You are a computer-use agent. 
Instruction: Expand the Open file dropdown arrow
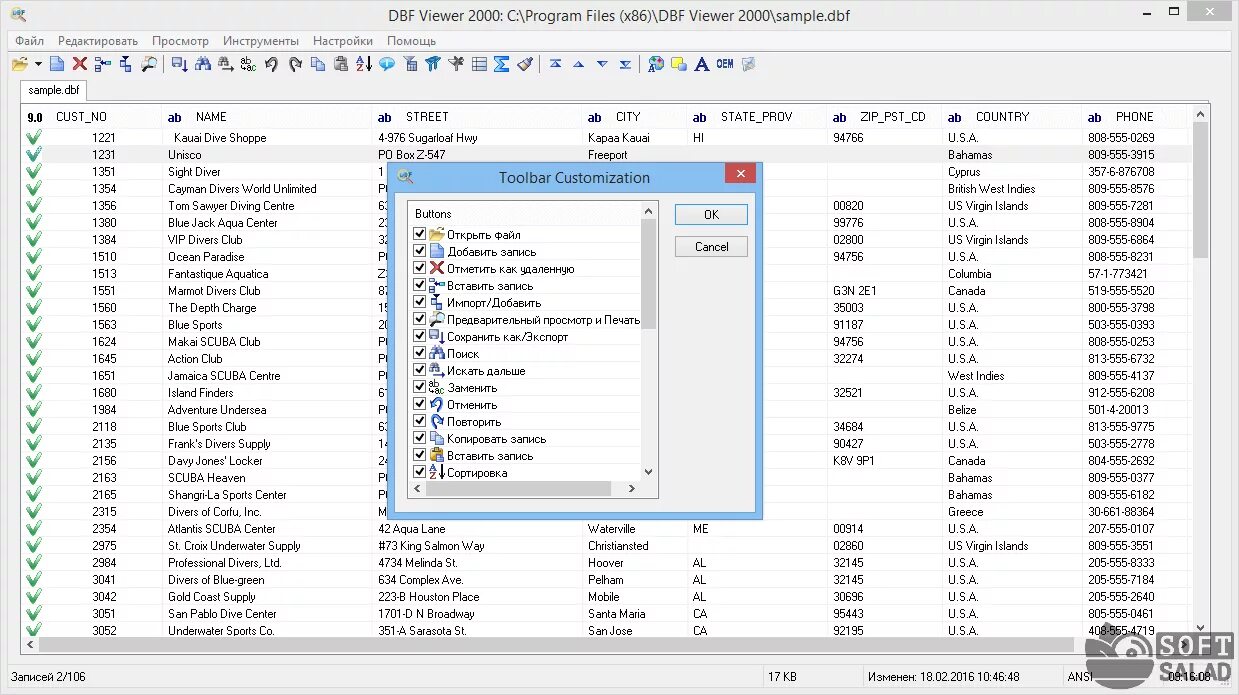(x=38, y=64)
